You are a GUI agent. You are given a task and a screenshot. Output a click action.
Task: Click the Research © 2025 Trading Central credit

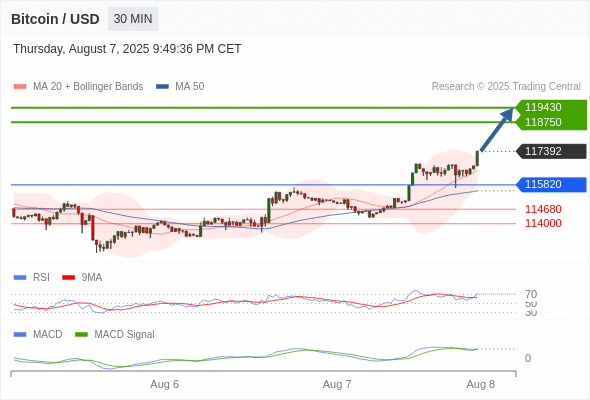[x=506, y=87]
